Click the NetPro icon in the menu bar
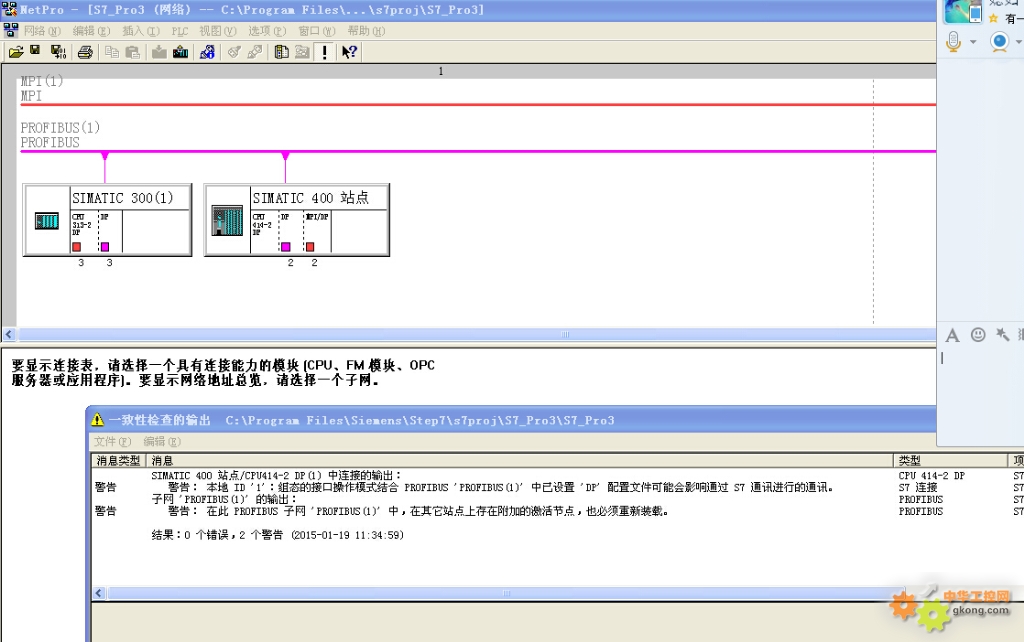The height and width of the screenshot is (642, 1024). click(10, 30)
